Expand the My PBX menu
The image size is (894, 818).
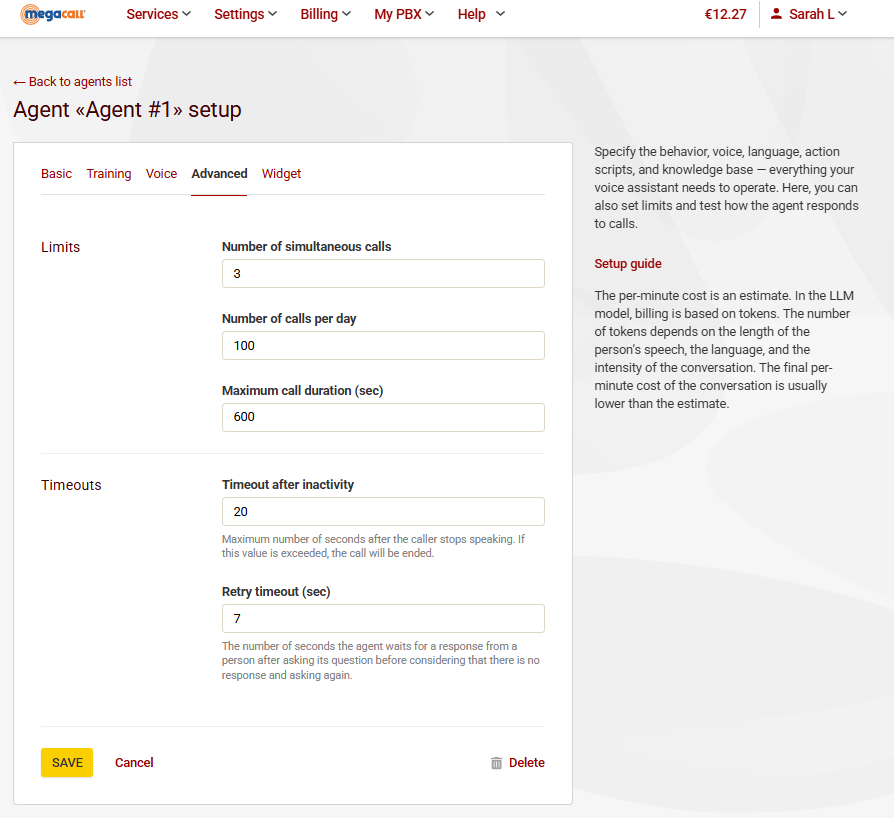tap(404, 14)
